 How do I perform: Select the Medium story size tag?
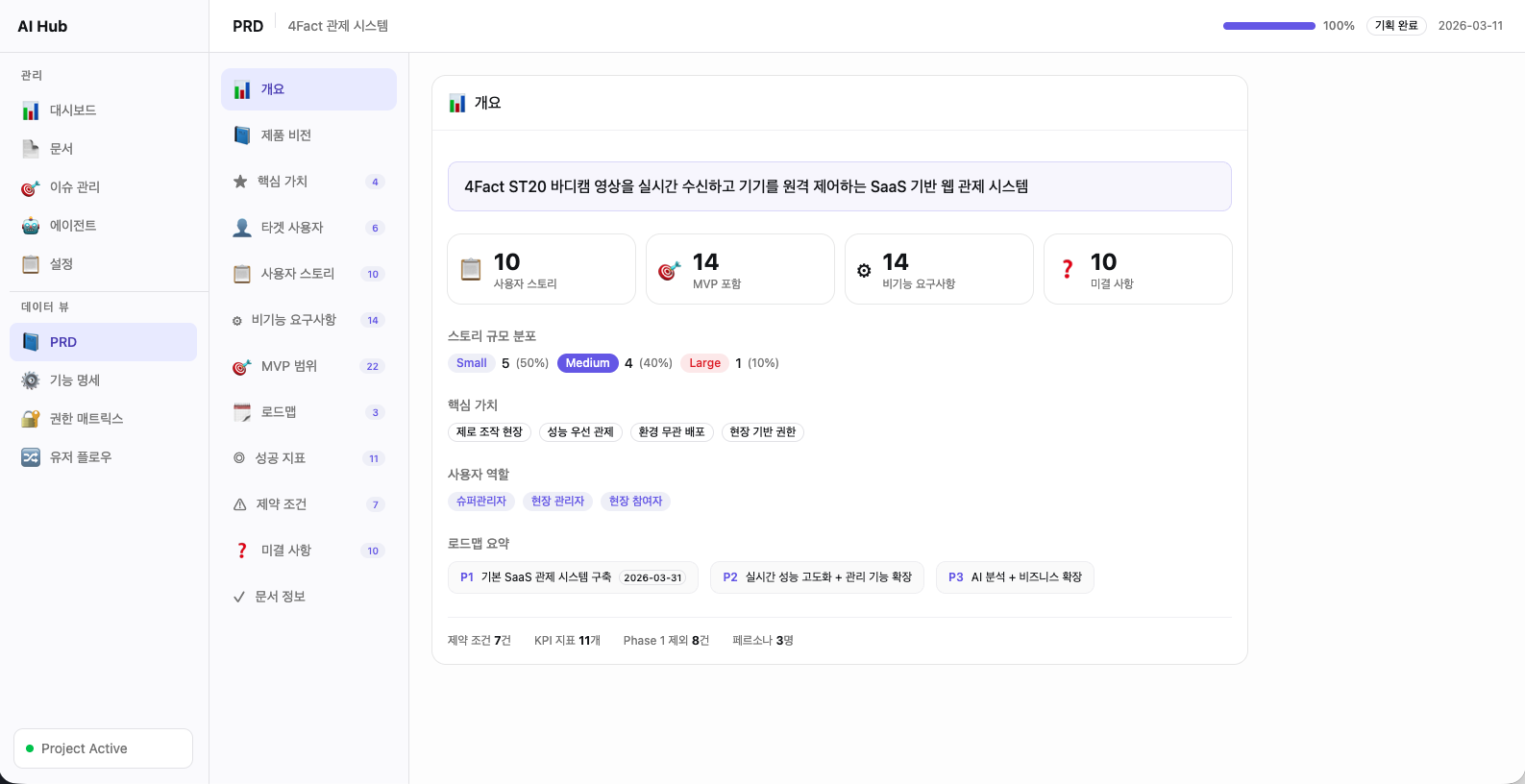[x=587, y=363]
